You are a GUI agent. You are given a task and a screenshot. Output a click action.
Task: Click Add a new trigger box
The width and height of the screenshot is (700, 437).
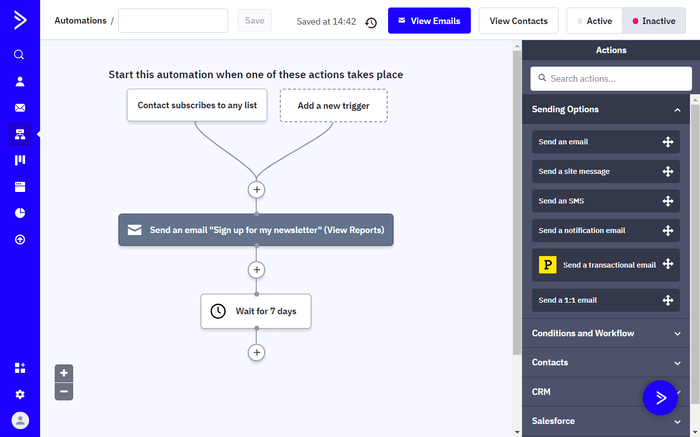pyautogui.click(x=333, y=106)
